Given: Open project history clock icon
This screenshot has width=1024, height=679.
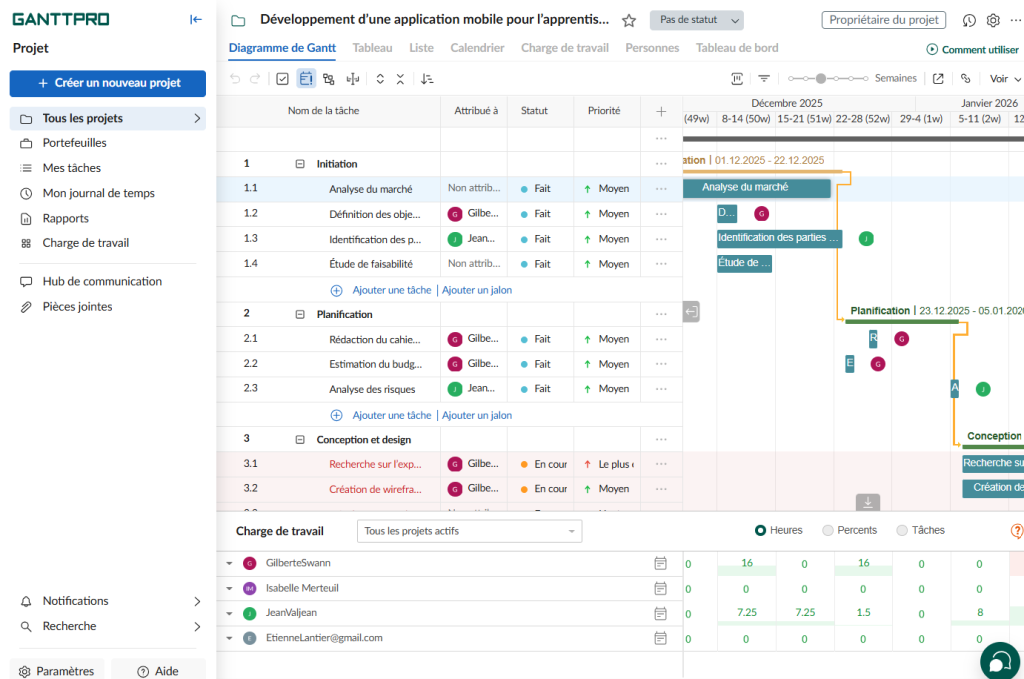Looking at the screenshot, I should coord(968,20).
